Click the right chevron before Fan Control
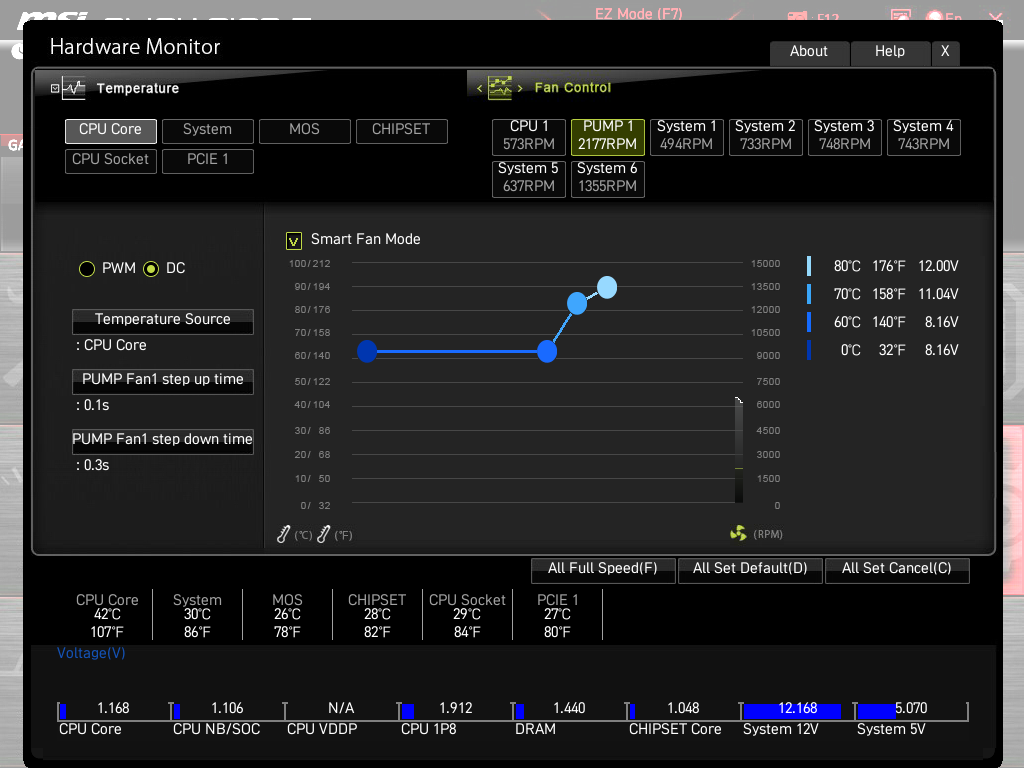 pos(520,88)
